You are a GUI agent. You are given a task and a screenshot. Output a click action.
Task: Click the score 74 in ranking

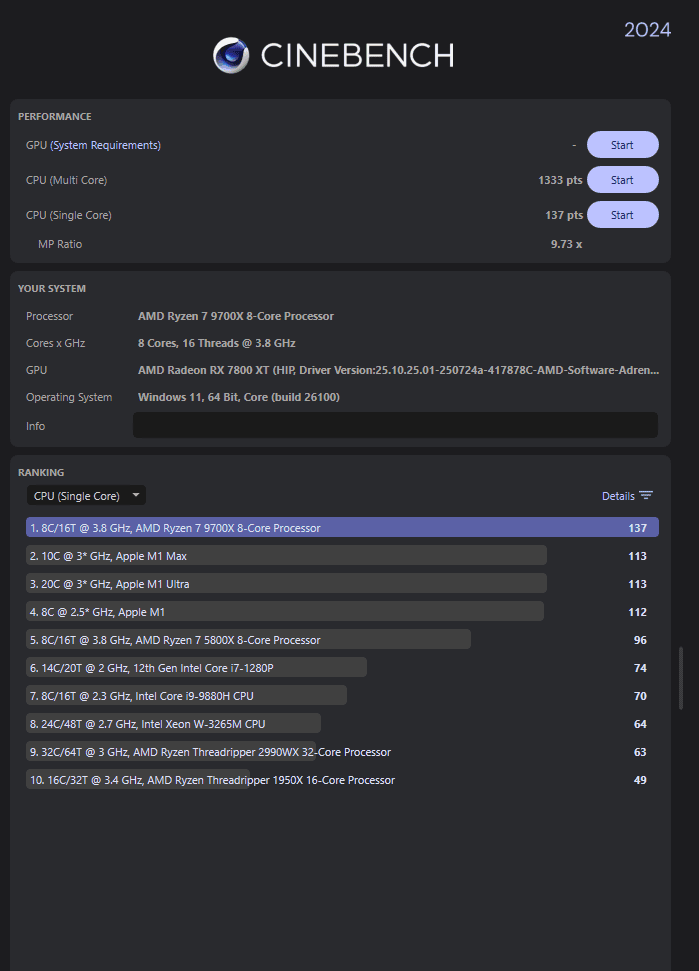[x=640, y=668]
